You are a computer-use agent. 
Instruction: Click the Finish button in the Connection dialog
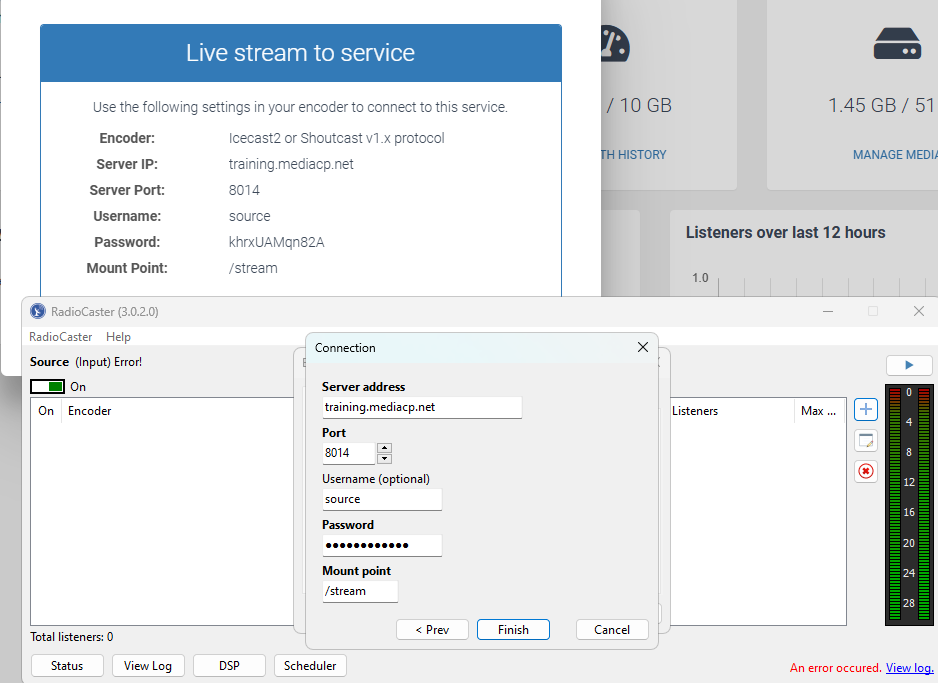pyautogui.click(x=513, y=630)
